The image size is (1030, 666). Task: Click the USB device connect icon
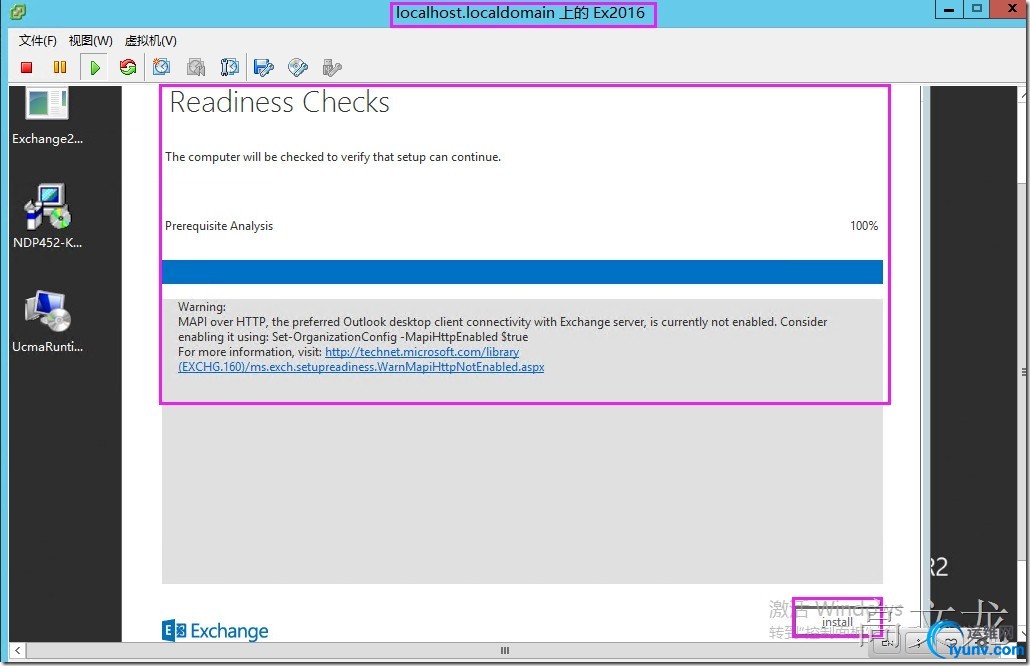click(x=332, y=67)
